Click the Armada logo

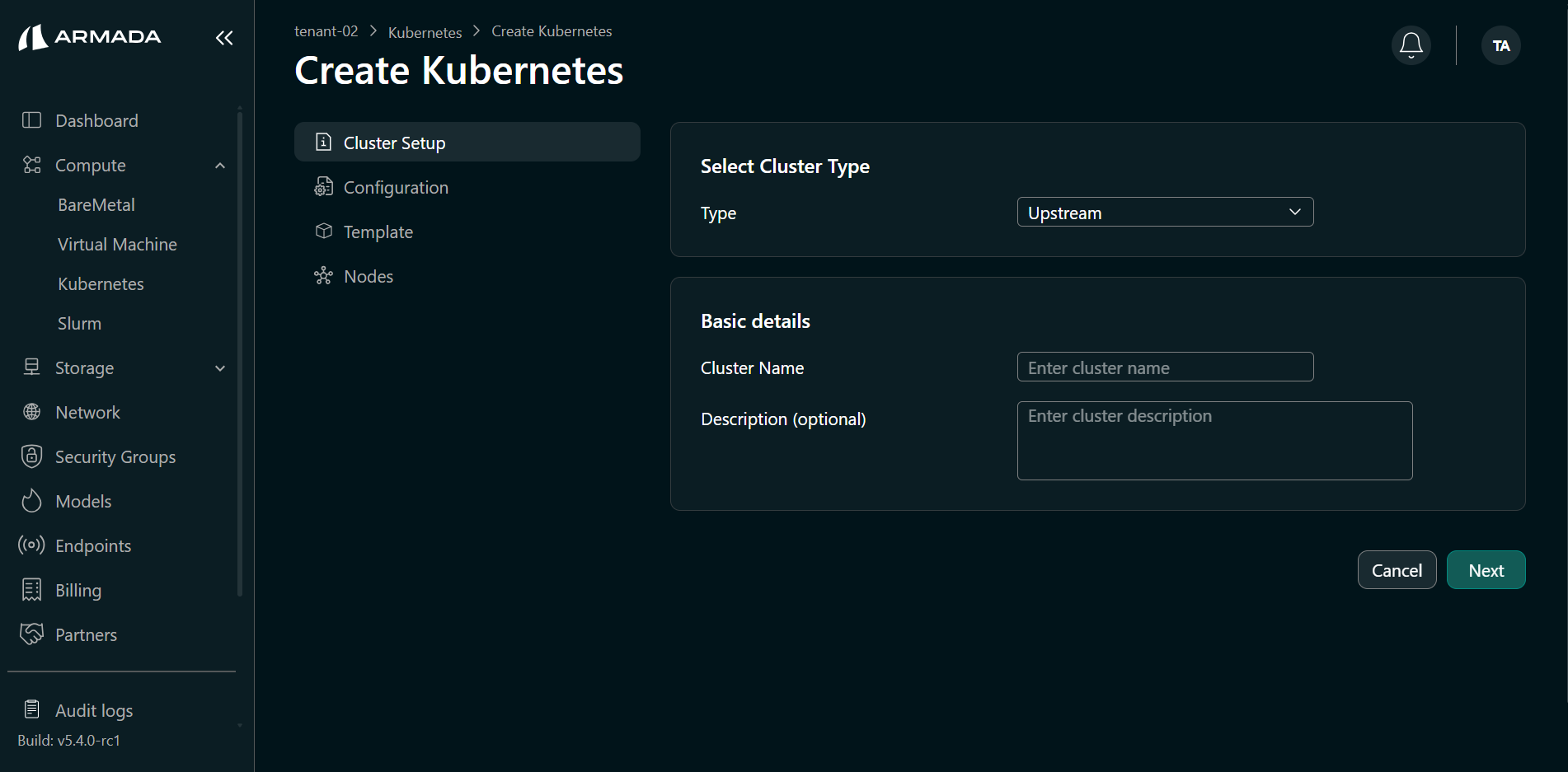[x=90, y=37]
